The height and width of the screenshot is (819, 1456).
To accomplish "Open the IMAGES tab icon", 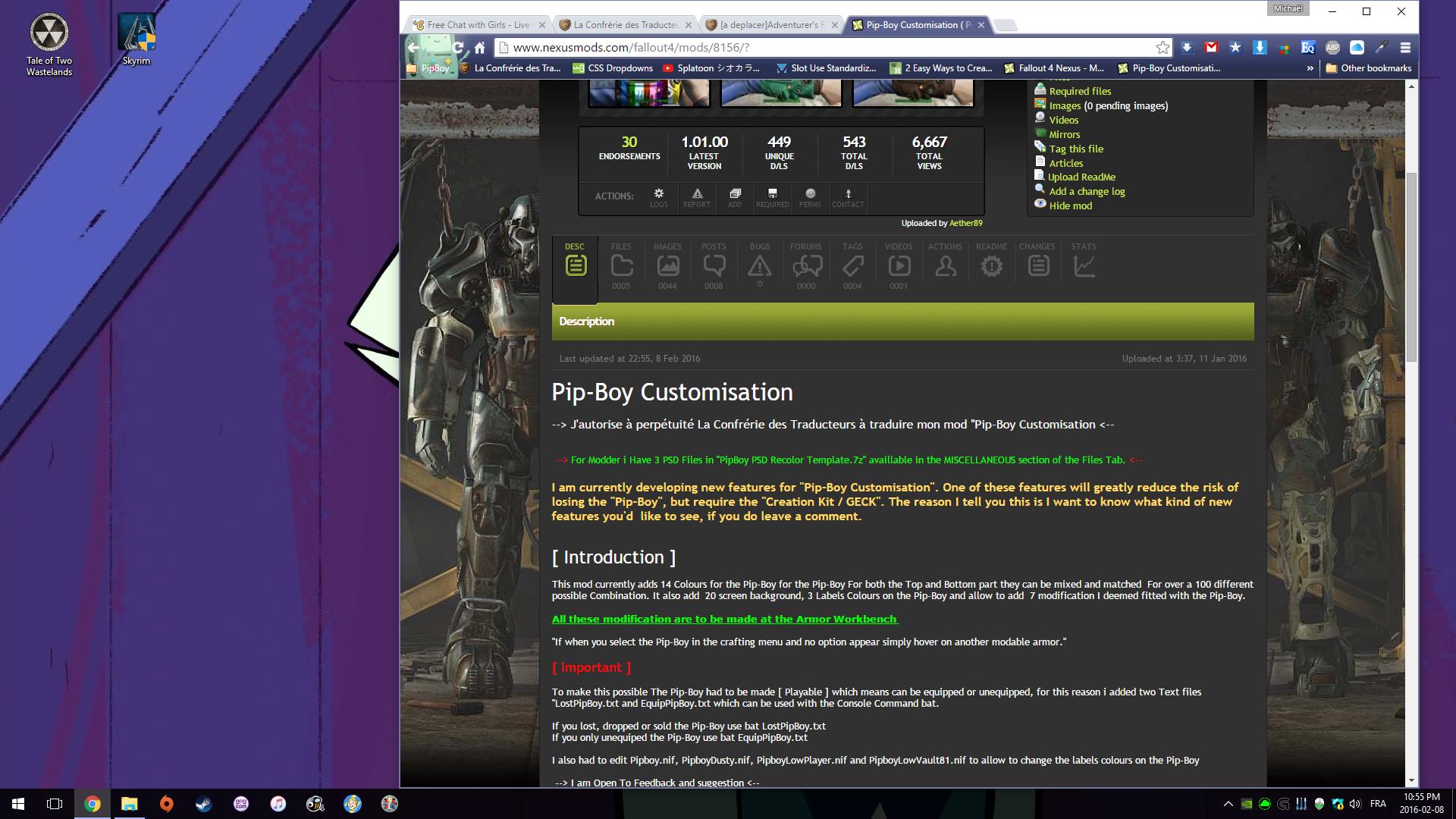I will (x=667, y=266).
